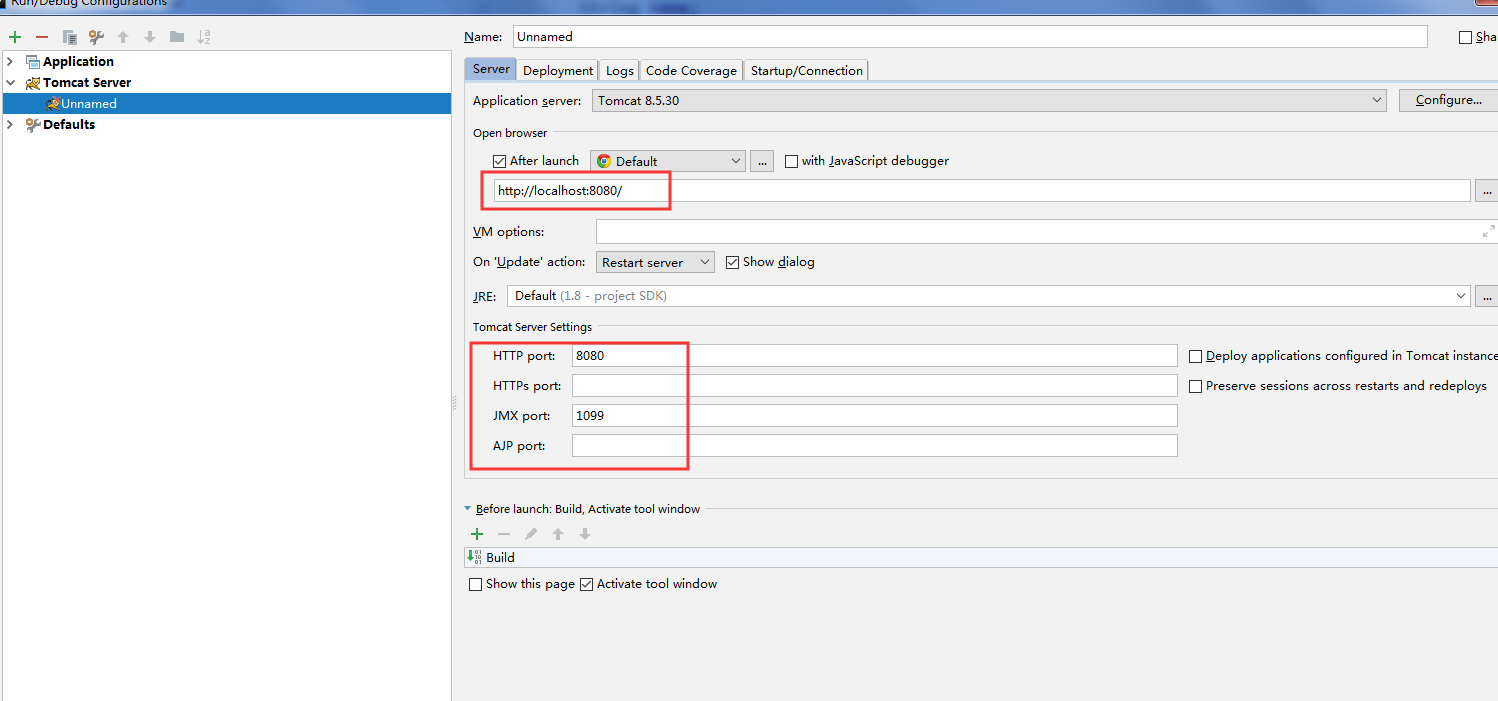Toggle Show dialog checkbox
Screen dimensions: 1498x701
click(733, 262)
